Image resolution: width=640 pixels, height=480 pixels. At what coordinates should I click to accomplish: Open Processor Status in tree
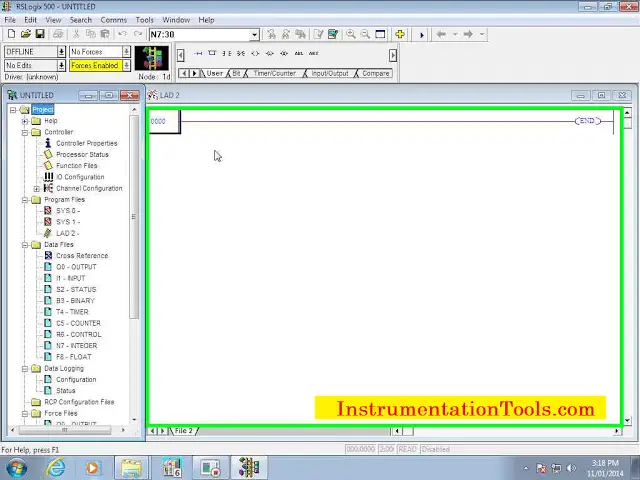click(82, 155)
